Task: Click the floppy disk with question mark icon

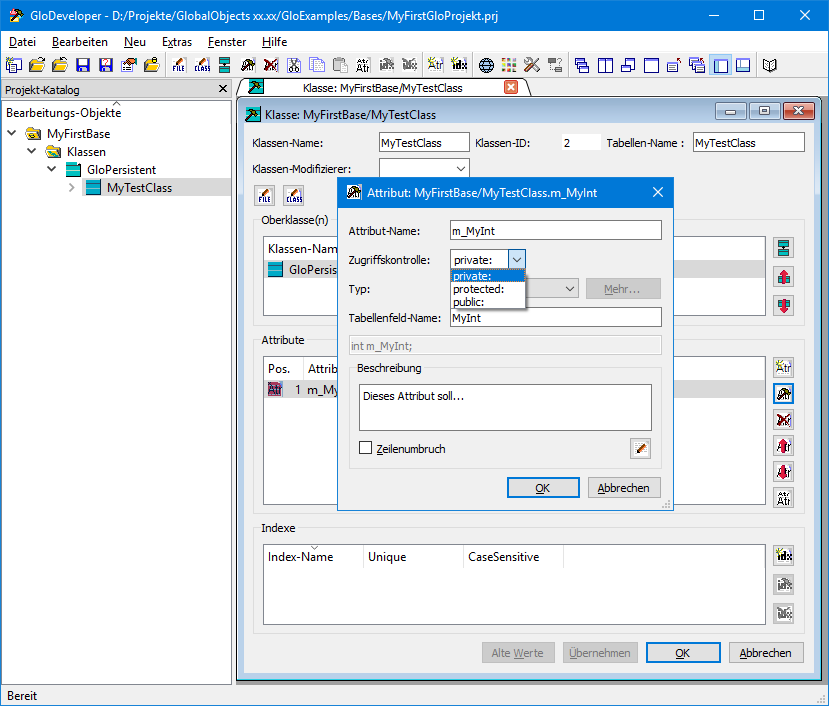Action: [106, 65]
